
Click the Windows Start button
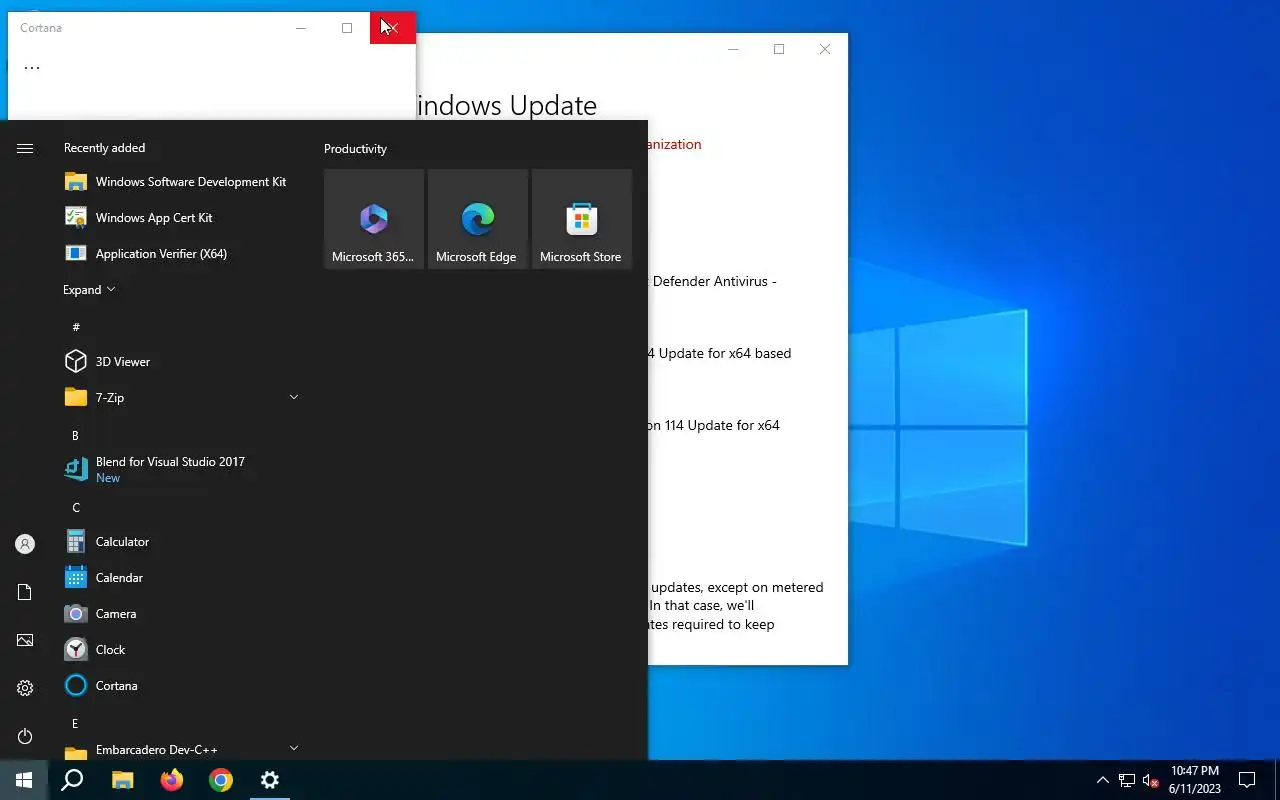[24, 780]
